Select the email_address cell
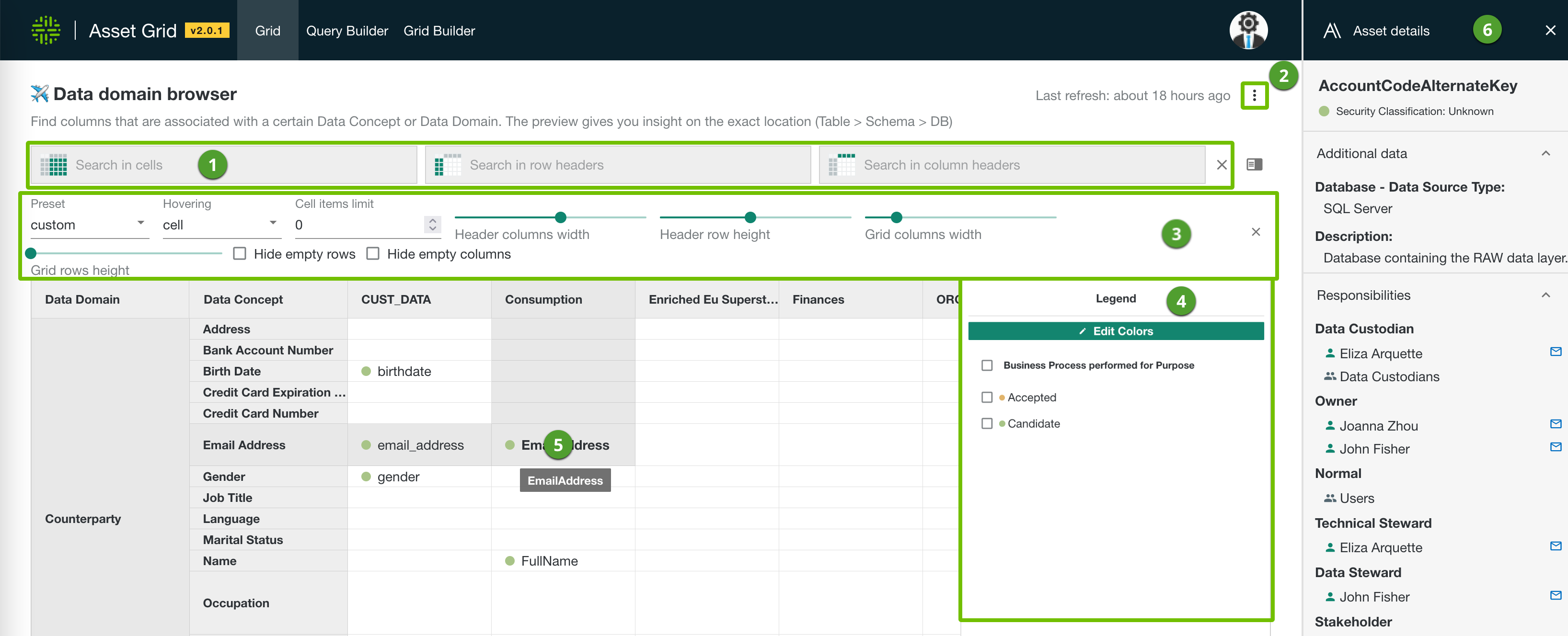Image resolution: width=1568 pixels, height=636 pixels. (x=419, y=445)
